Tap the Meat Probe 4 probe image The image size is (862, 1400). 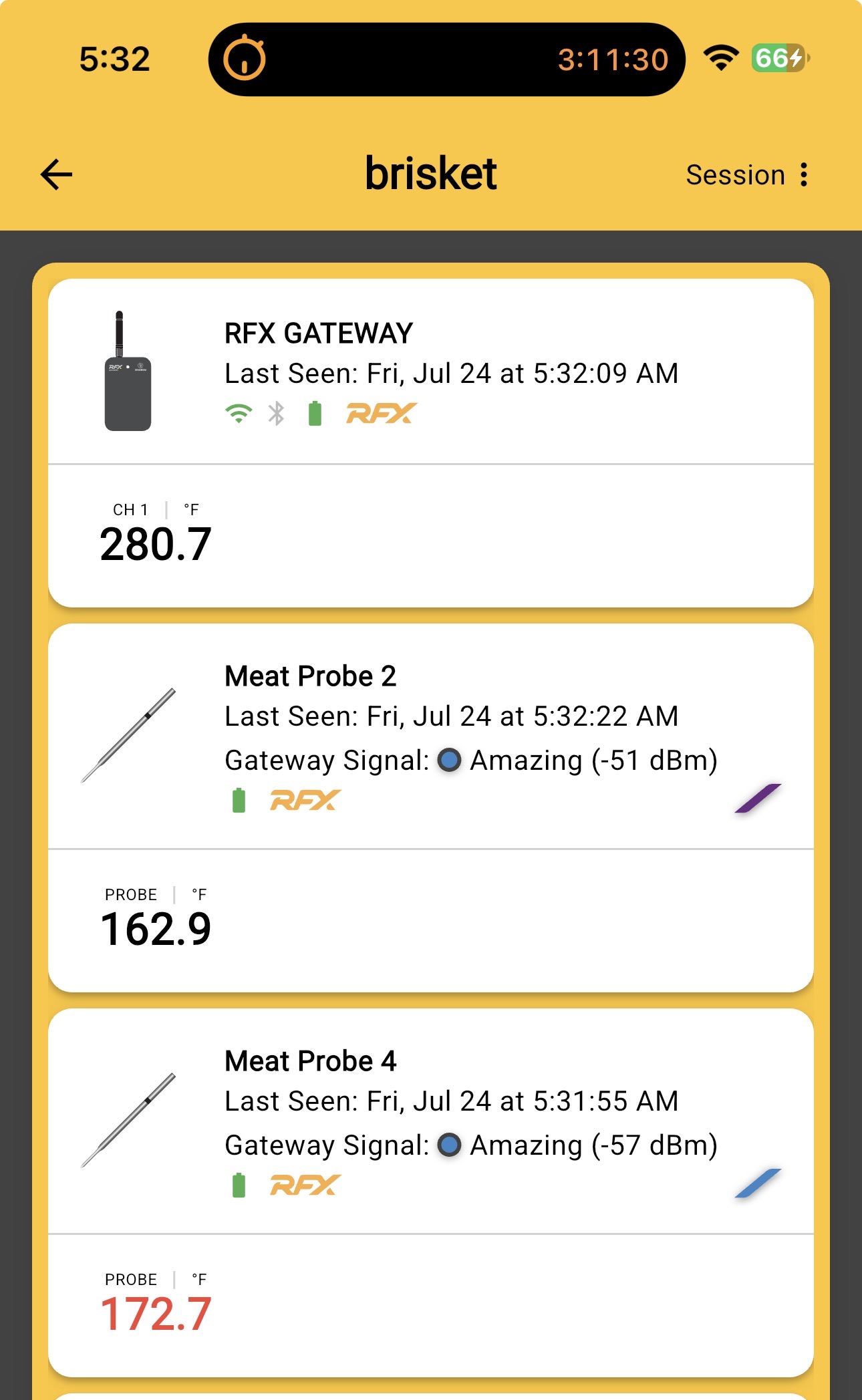[x=128, y=1120]
